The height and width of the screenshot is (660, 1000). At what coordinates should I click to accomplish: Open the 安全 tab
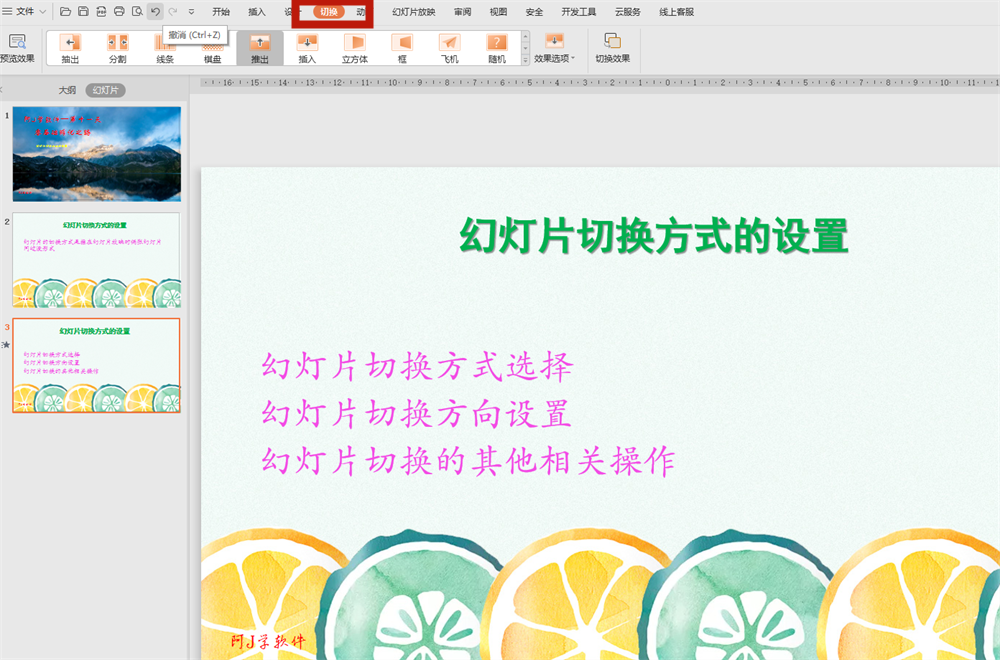pos(534,11)
